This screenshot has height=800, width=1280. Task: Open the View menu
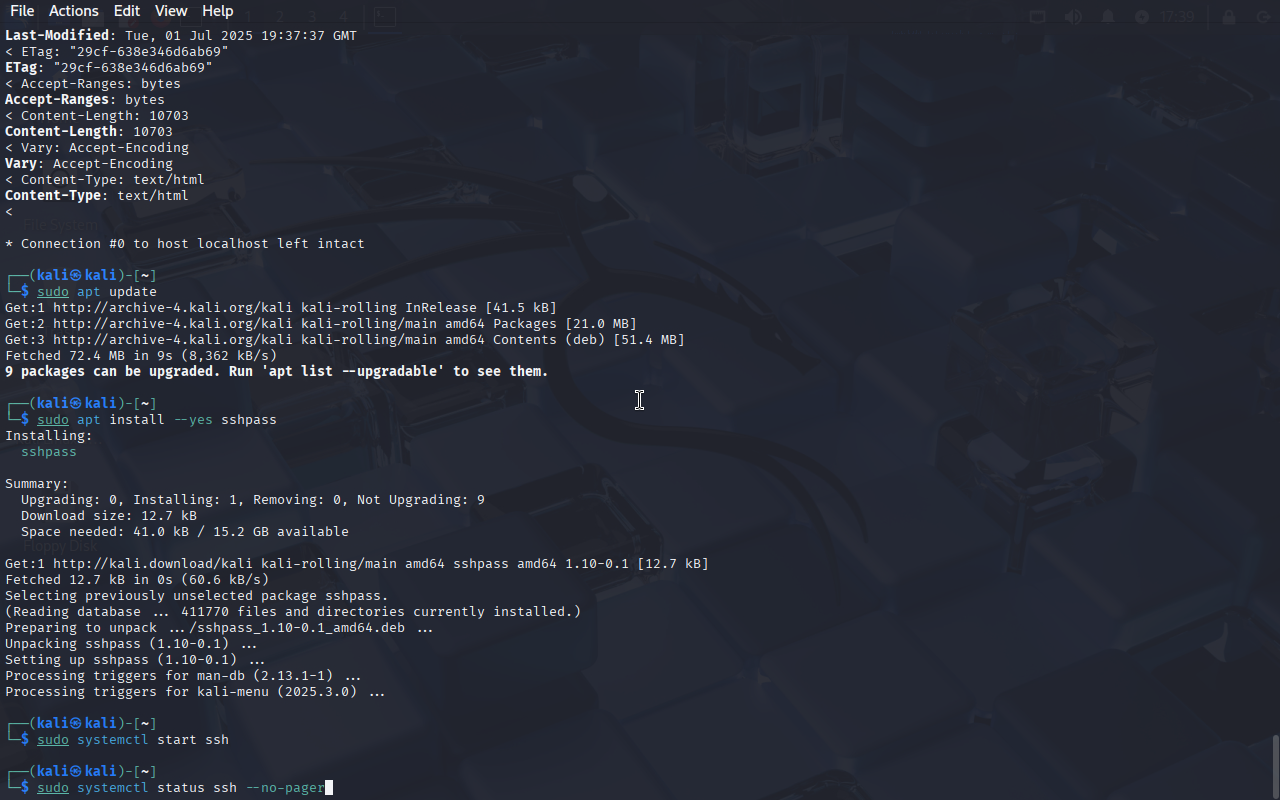171,11
